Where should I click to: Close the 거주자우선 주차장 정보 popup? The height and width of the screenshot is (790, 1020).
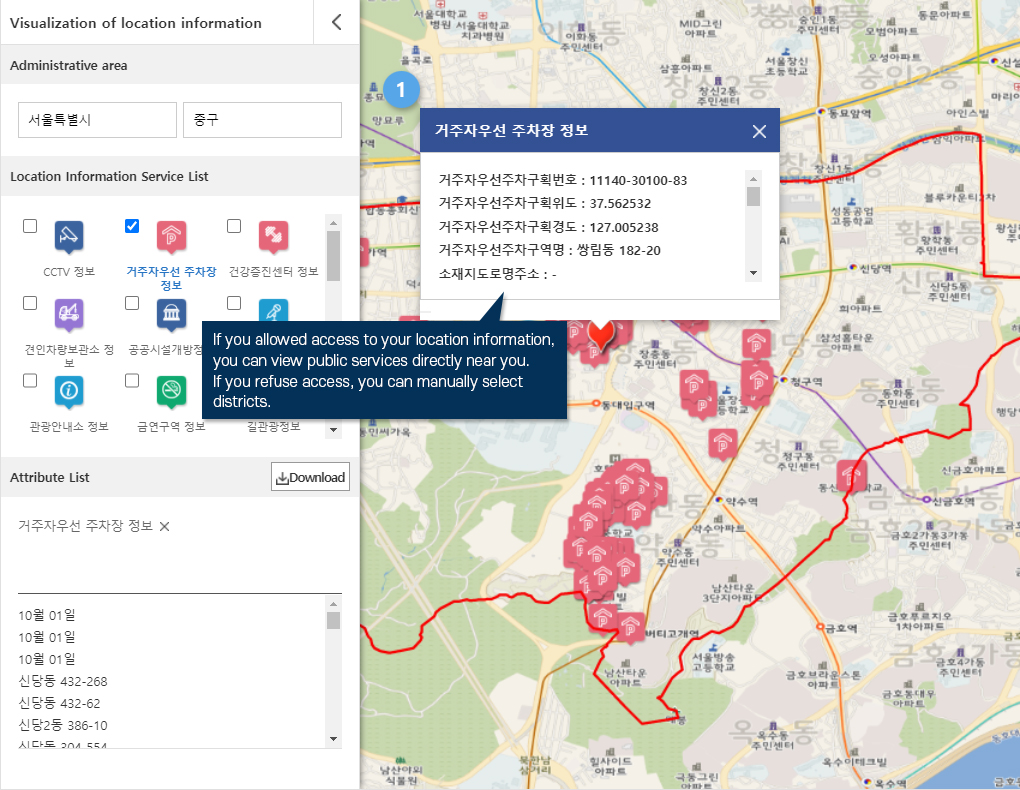coord(759,131)
